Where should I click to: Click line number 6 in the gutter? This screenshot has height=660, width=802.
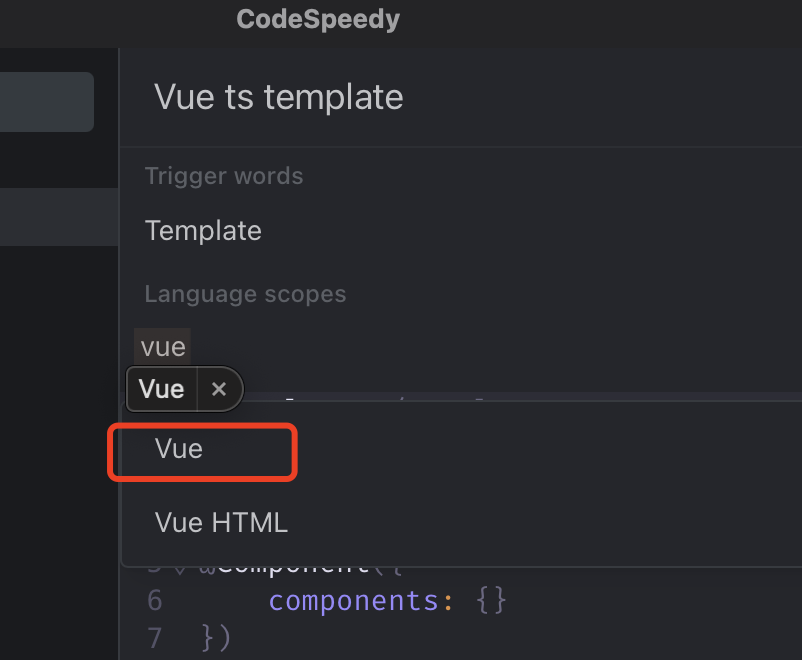(x=154, y=600)
